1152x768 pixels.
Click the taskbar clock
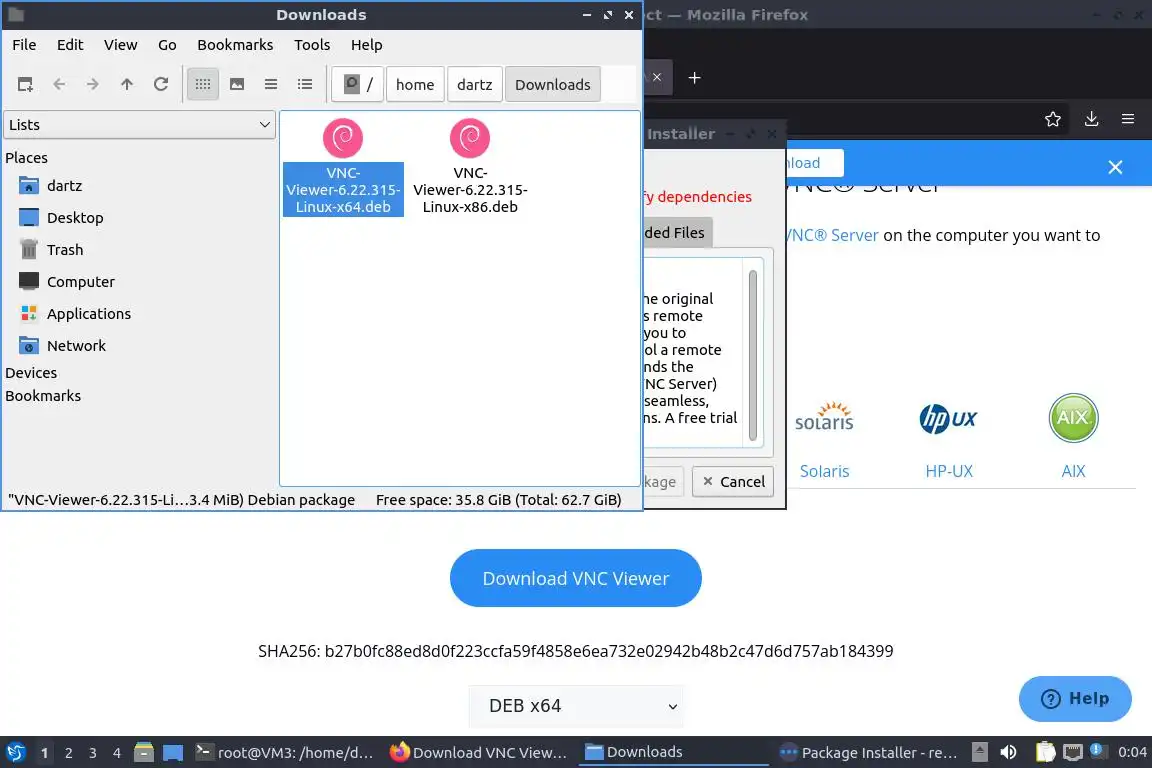pos(1131,753)
